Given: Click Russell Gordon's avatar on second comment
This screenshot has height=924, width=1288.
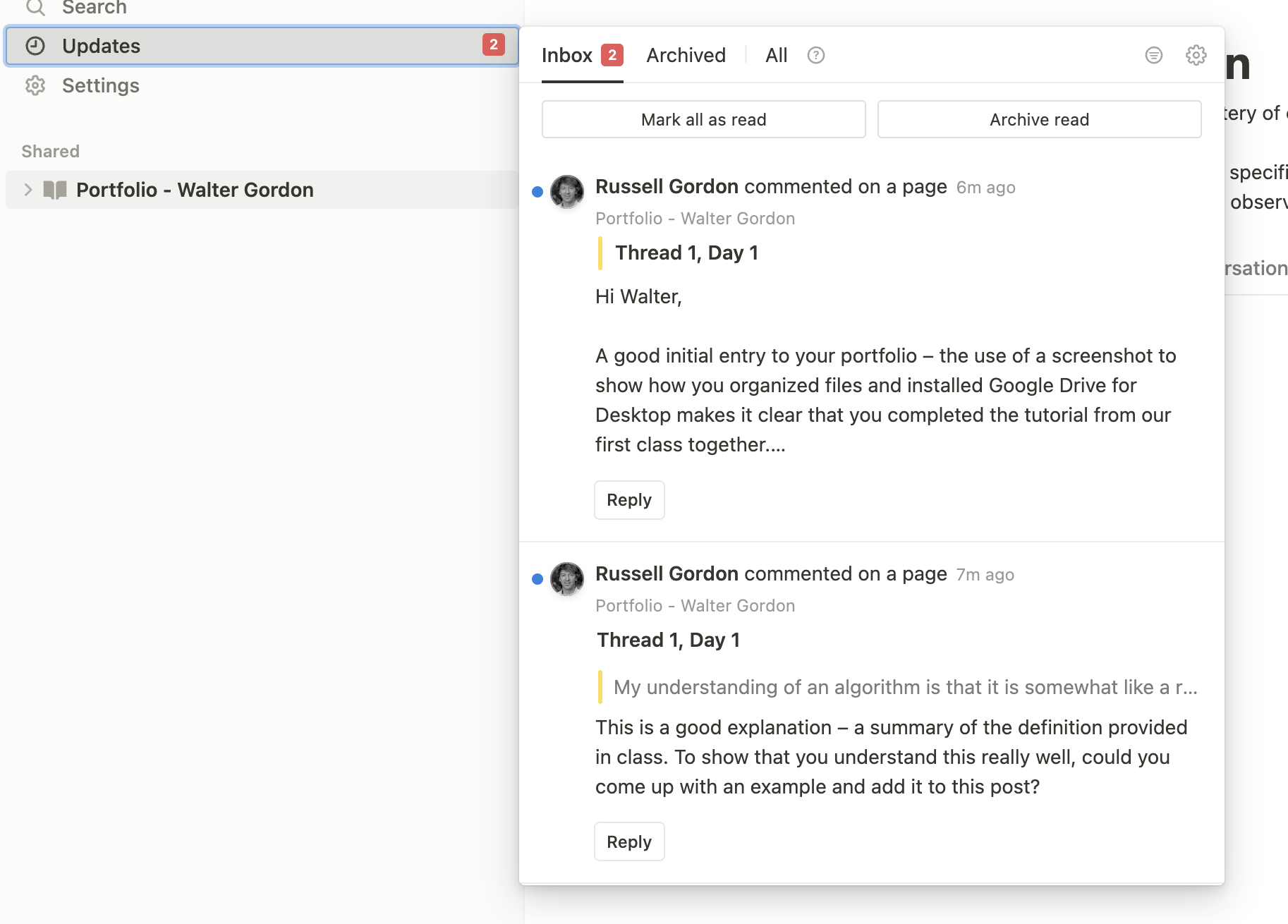Looking at the screenshot, I should point(566,579).
